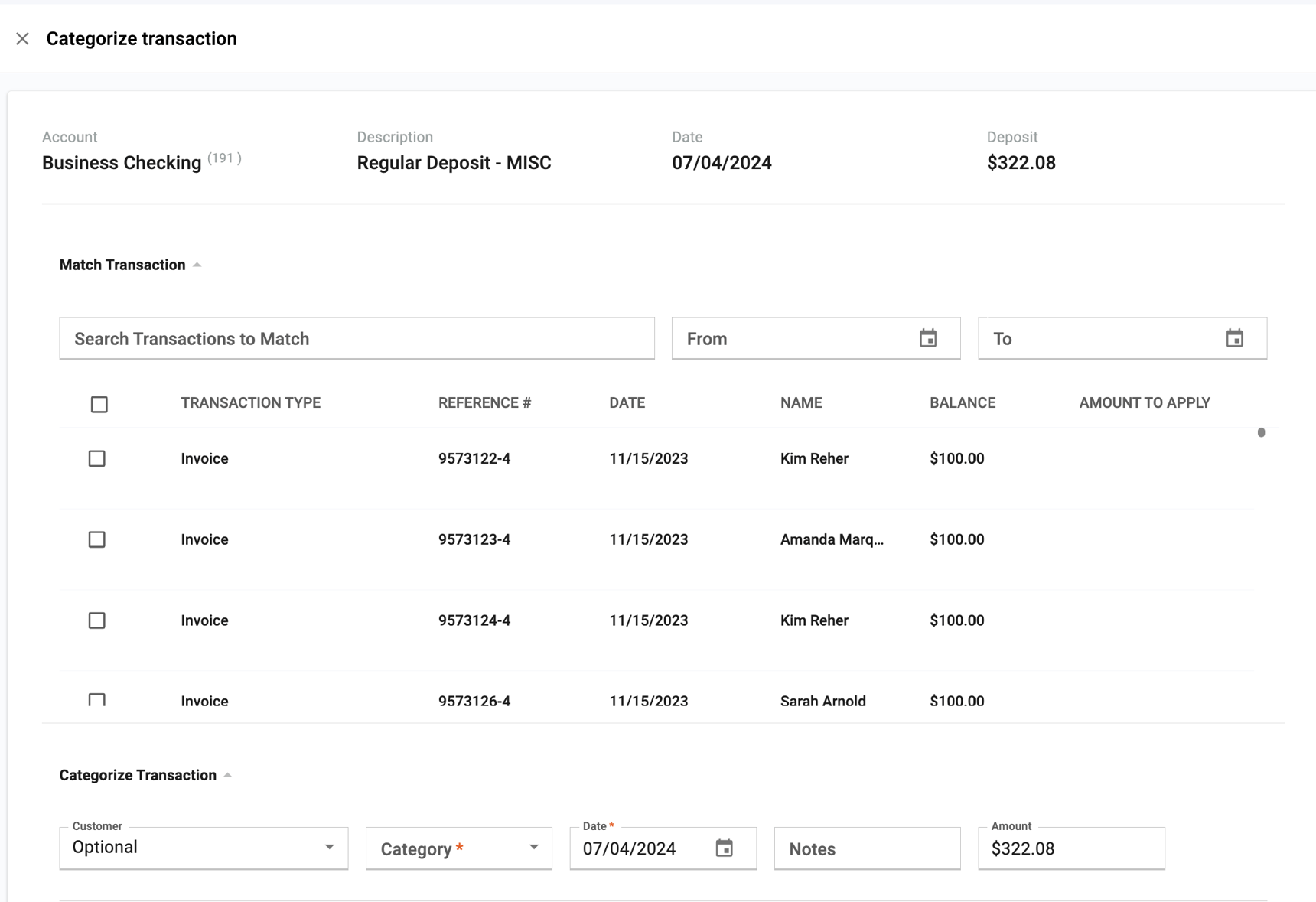Screen dimensions: 1316x902
Task: Check the select-all transactions checkbox
Action: 99,404
